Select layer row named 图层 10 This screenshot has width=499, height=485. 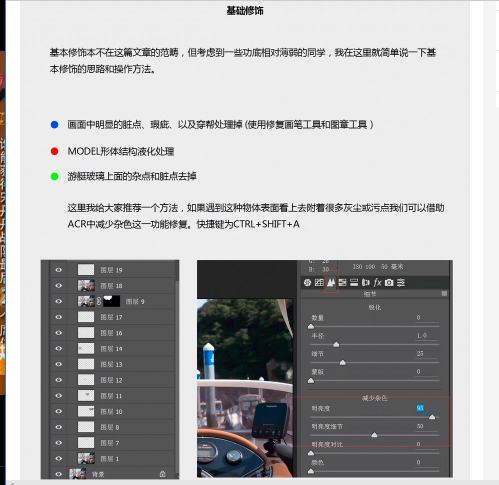pos(112,411)
